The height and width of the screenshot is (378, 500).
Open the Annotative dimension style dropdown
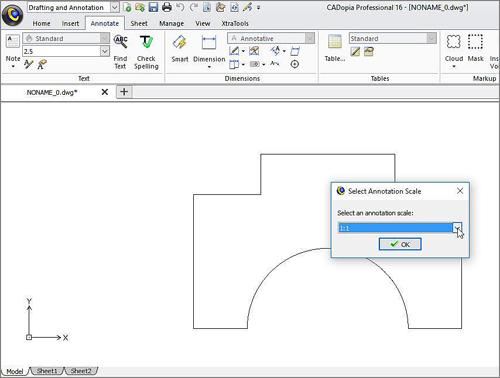[x=310, y=38]
